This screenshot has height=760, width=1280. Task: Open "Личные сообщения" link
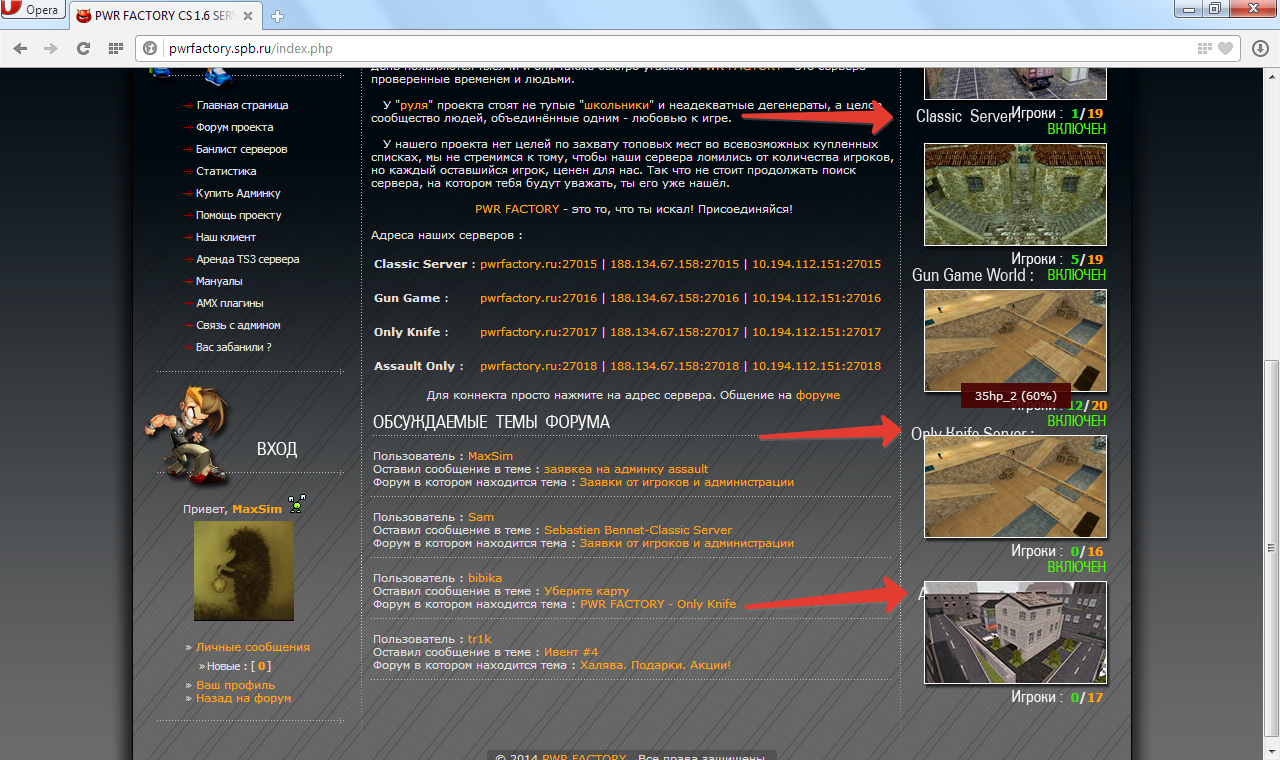click(x=252, y=647)
